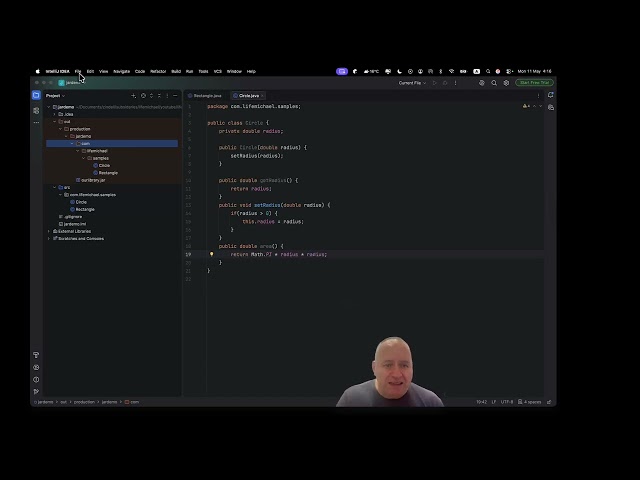Expand External Libraries node
The image size is (640, 480).
(x=49, y=231)
